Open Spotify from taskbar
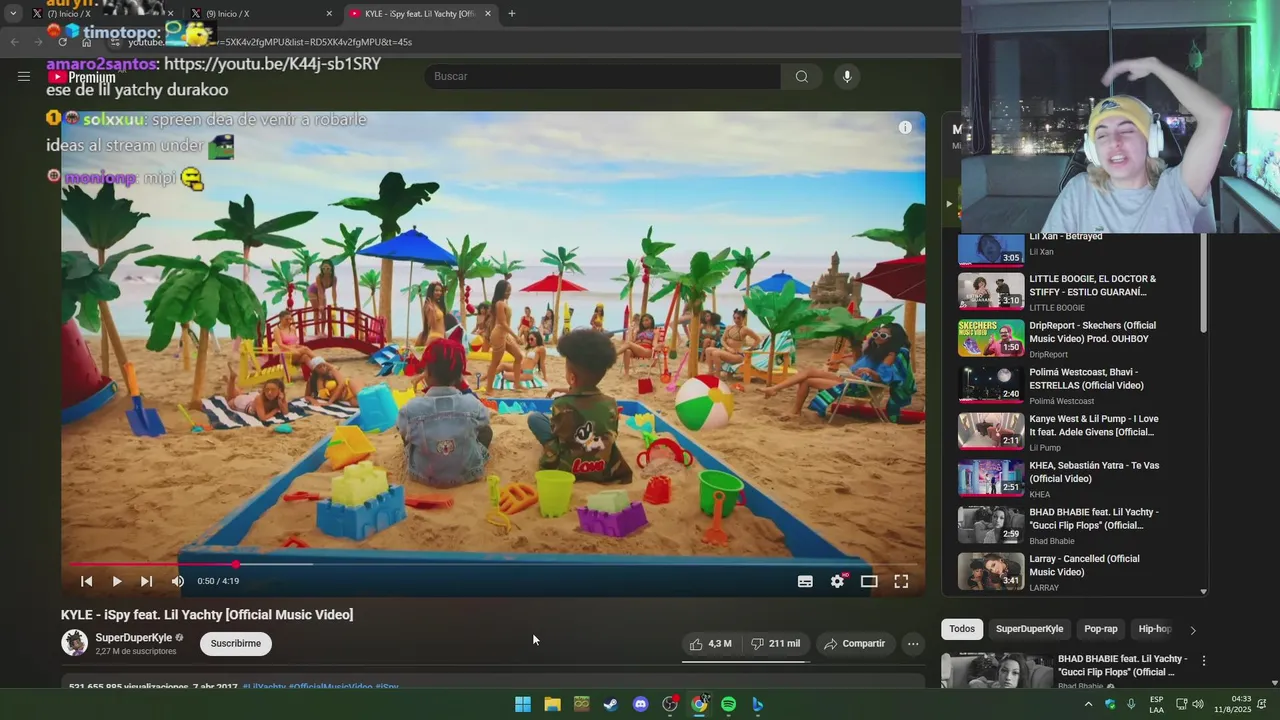Screen dimensions: 1280x720 coord(729,704)
